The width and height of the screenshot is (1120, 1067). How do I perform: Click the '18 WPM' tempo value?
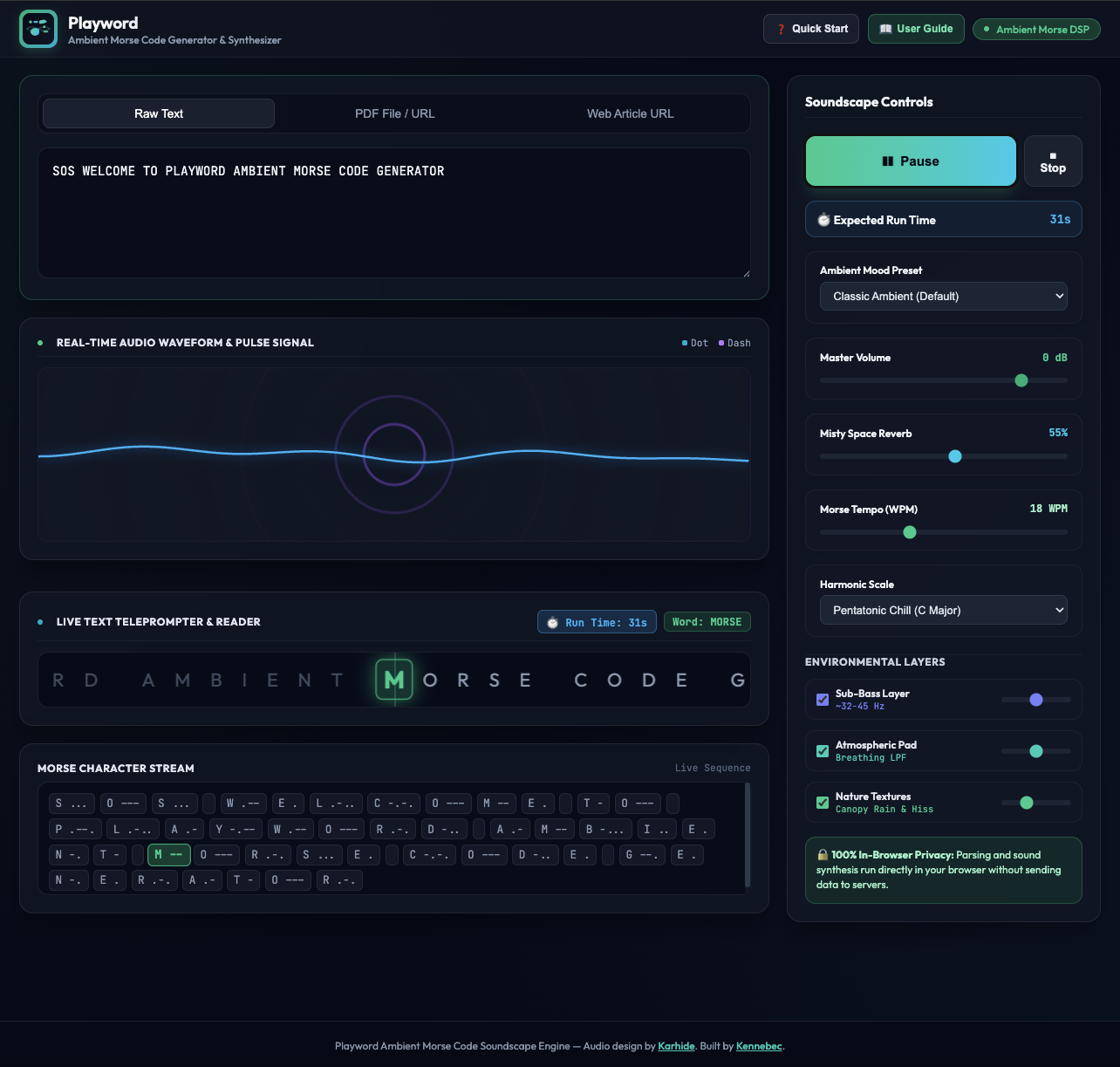tap(1048, 509)
